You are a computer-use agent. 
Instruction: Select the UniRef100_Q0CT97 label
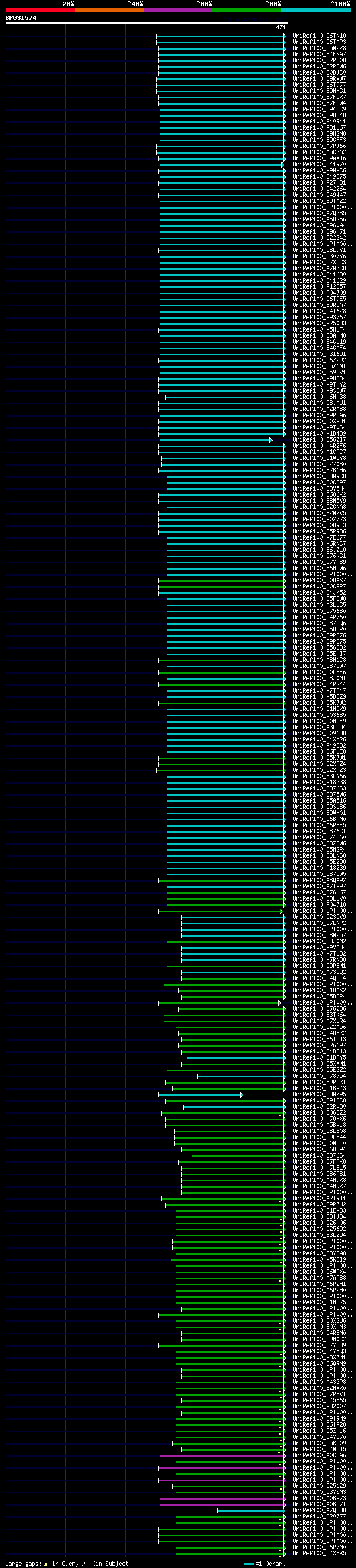pyautogui.click(x=319, y=483)
